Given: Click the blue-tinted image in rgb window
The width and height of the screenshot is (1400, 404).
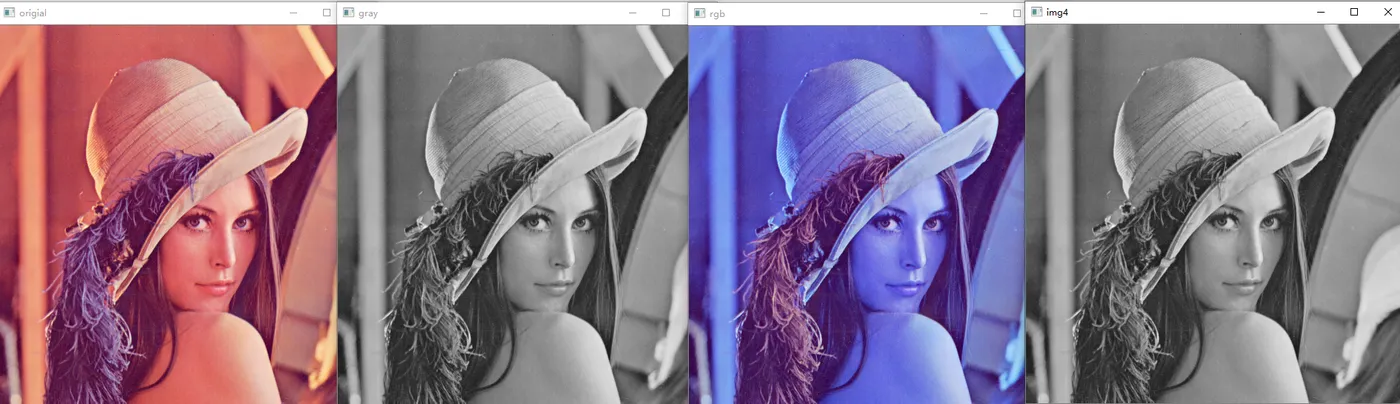Looking at the screenshot, I should pyautogui.click(x=857, y=214).
